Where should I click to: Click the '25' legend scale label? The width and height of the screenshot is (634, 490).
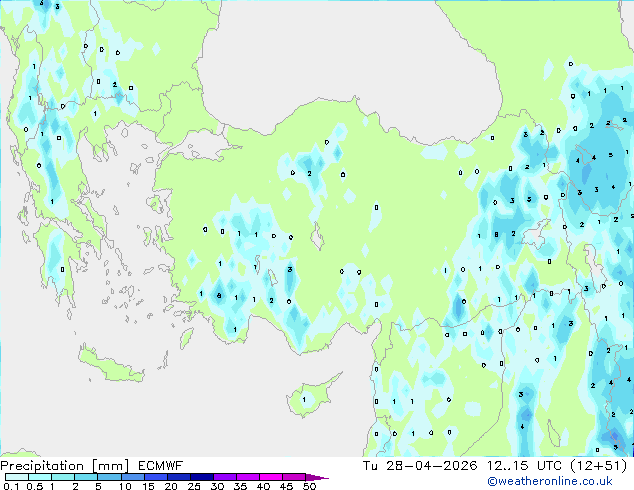194,486
